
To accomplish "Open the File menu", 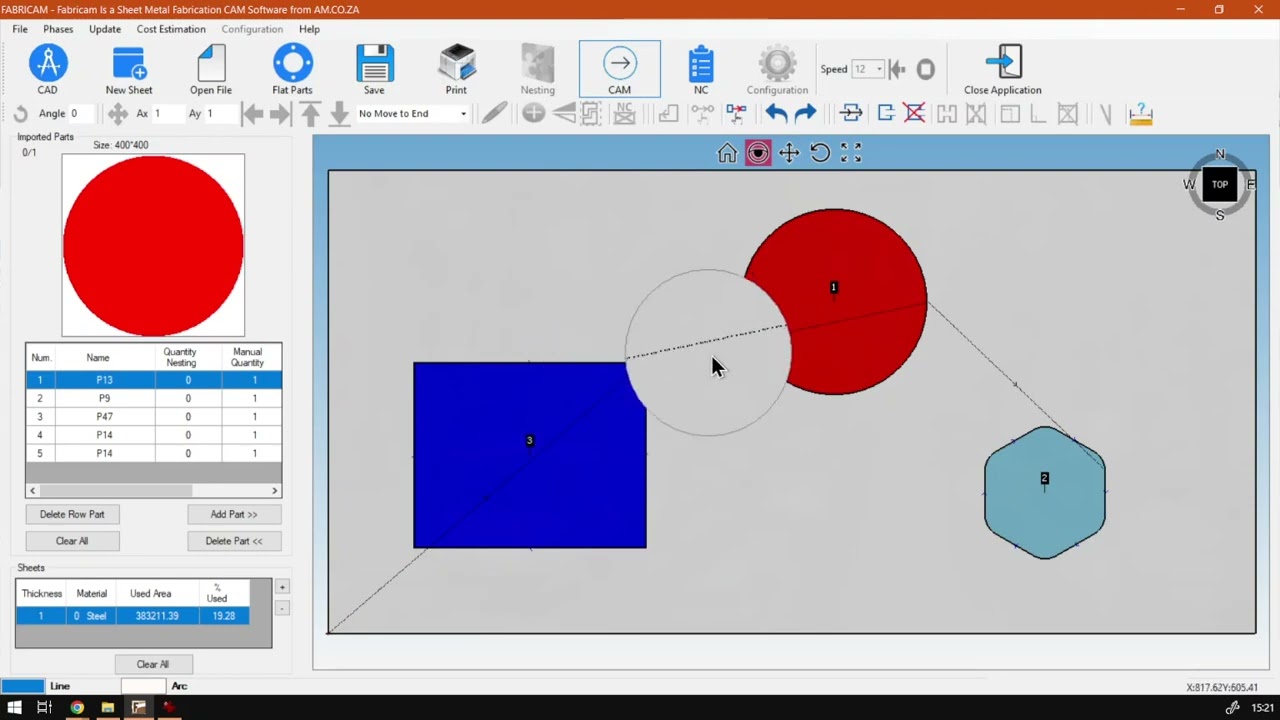I will pos(20,29).
